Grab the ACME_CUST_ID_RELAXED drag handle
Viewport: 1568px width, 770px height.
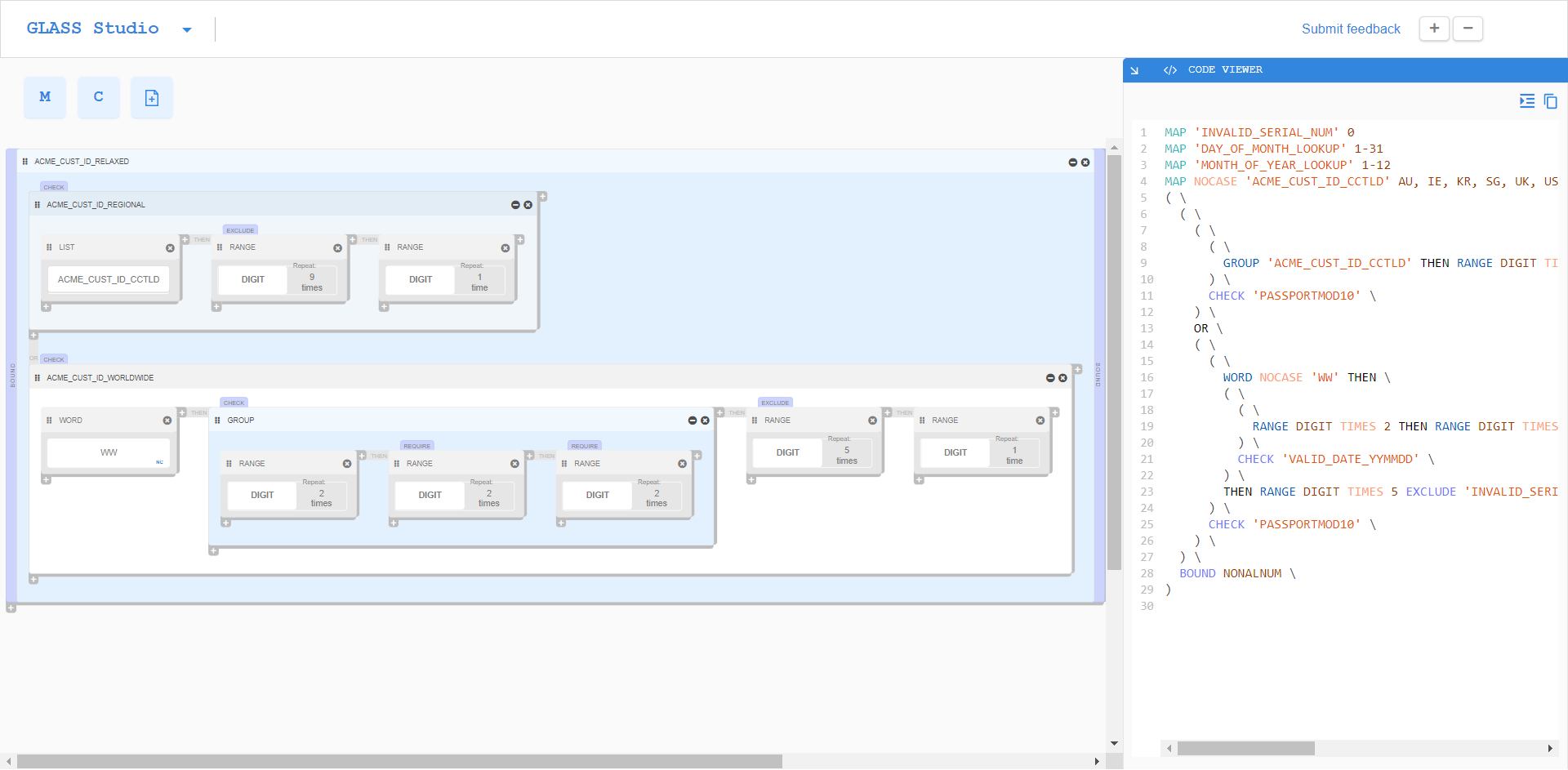pos(25,162)
